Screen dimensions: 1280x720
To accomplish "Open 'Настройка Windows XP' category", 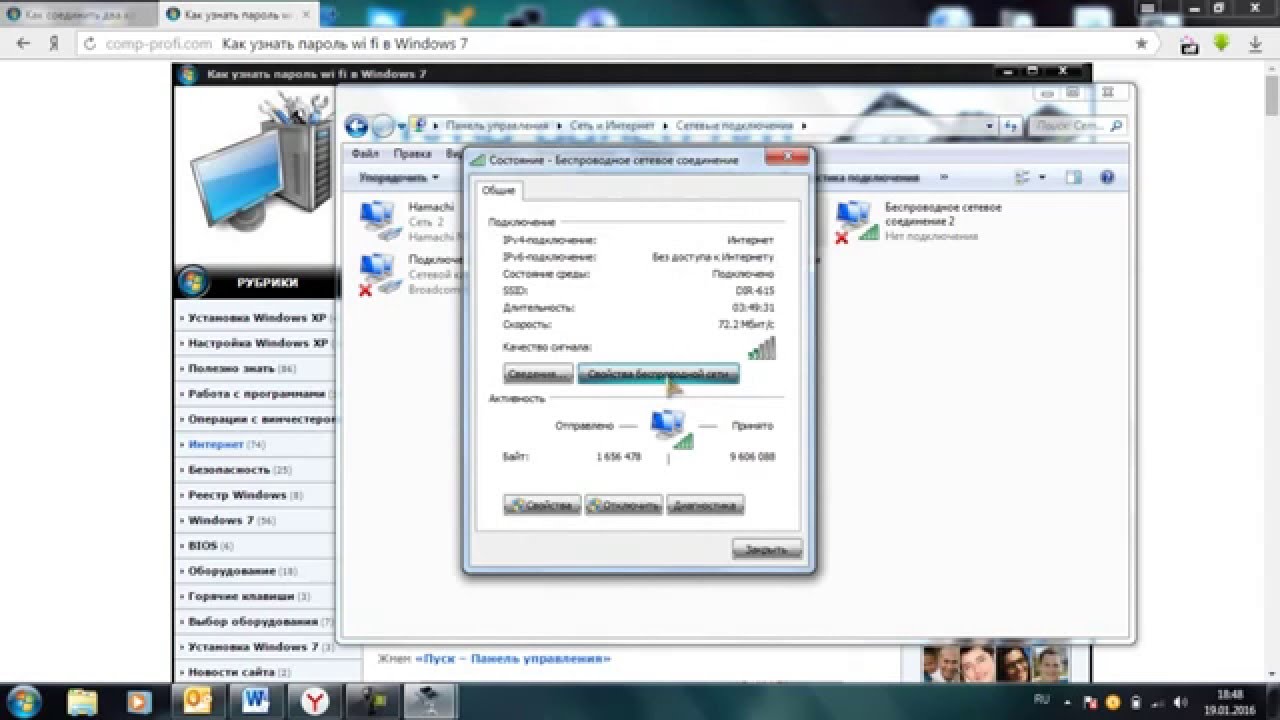I will (257, 343).
